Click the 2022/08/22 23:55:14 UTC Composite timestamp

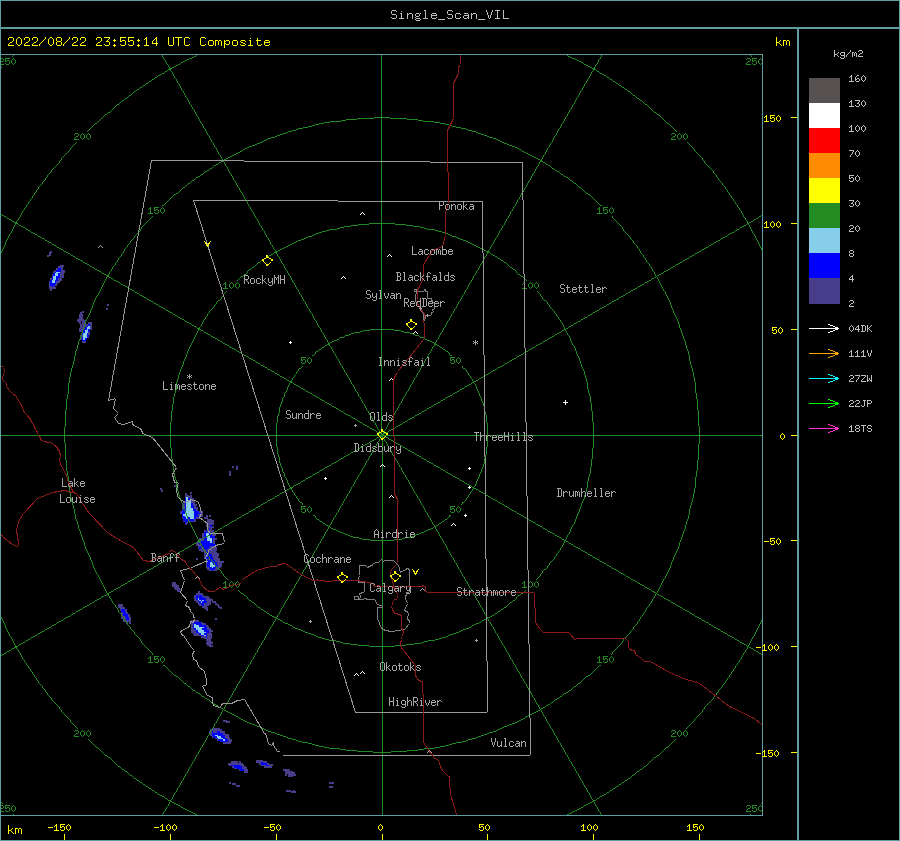pos(138,42)
